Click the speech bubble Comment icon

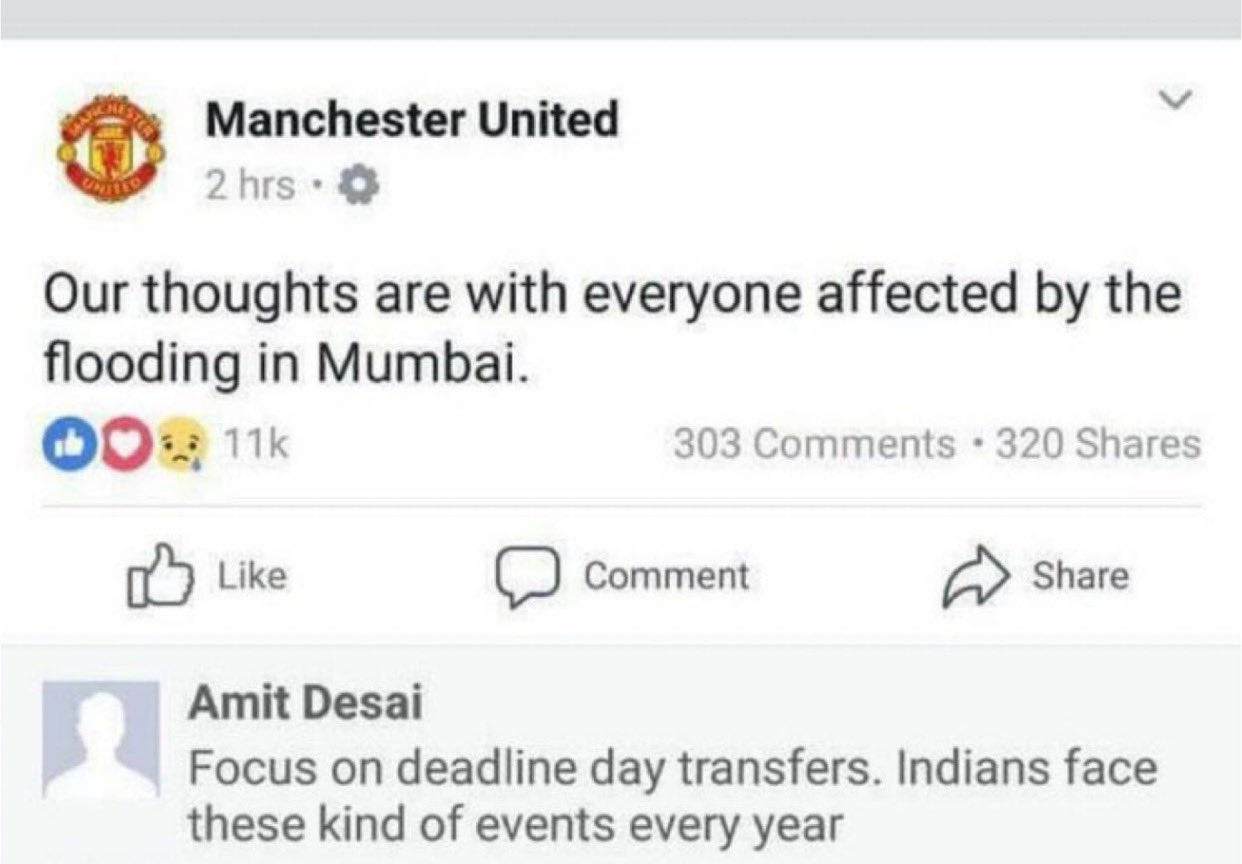coord(526,578)
